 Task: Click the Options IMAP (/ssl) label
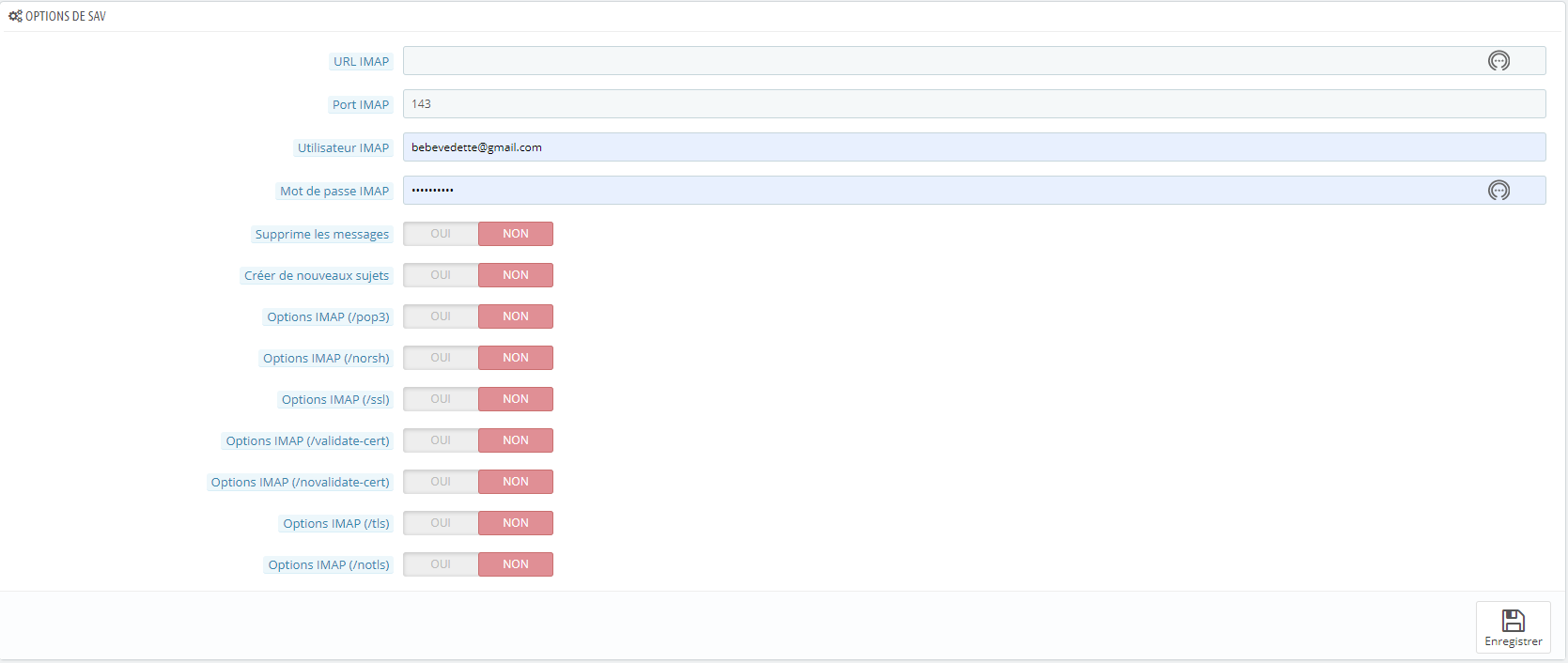click(335, 400)
